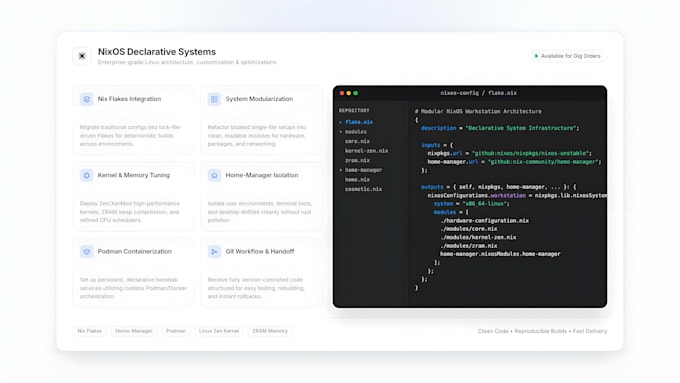Click the Kernel & Memory Tuning chip icon

coord(86,175)
